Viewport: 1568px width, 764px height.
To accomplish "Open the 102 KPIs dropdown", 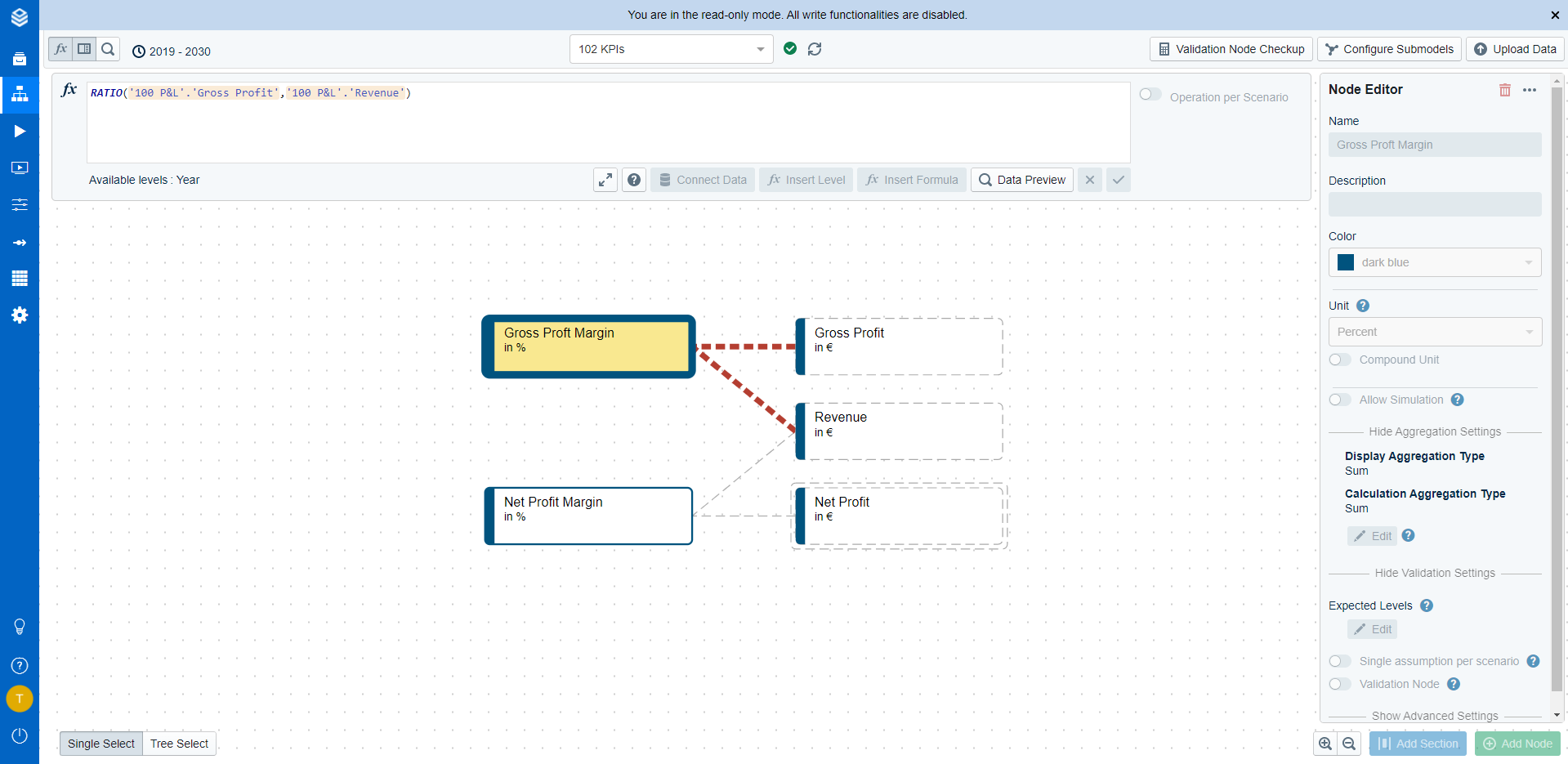I will point(671,49).
